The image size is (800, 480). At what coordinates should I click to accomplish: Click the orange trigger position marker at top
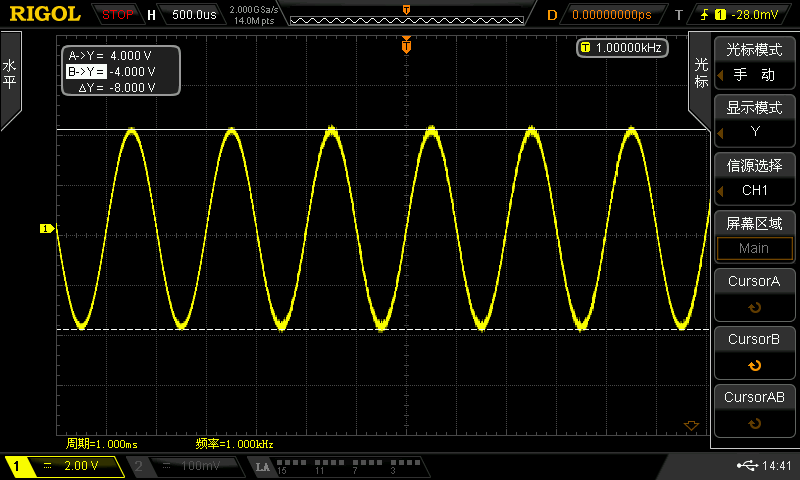[x=406, y=45]
